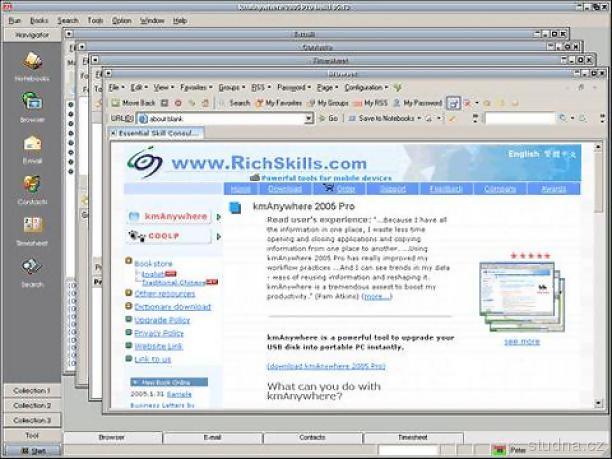Open the main Books menu
The image size is (612, 459).
click(x=39, y=20)
